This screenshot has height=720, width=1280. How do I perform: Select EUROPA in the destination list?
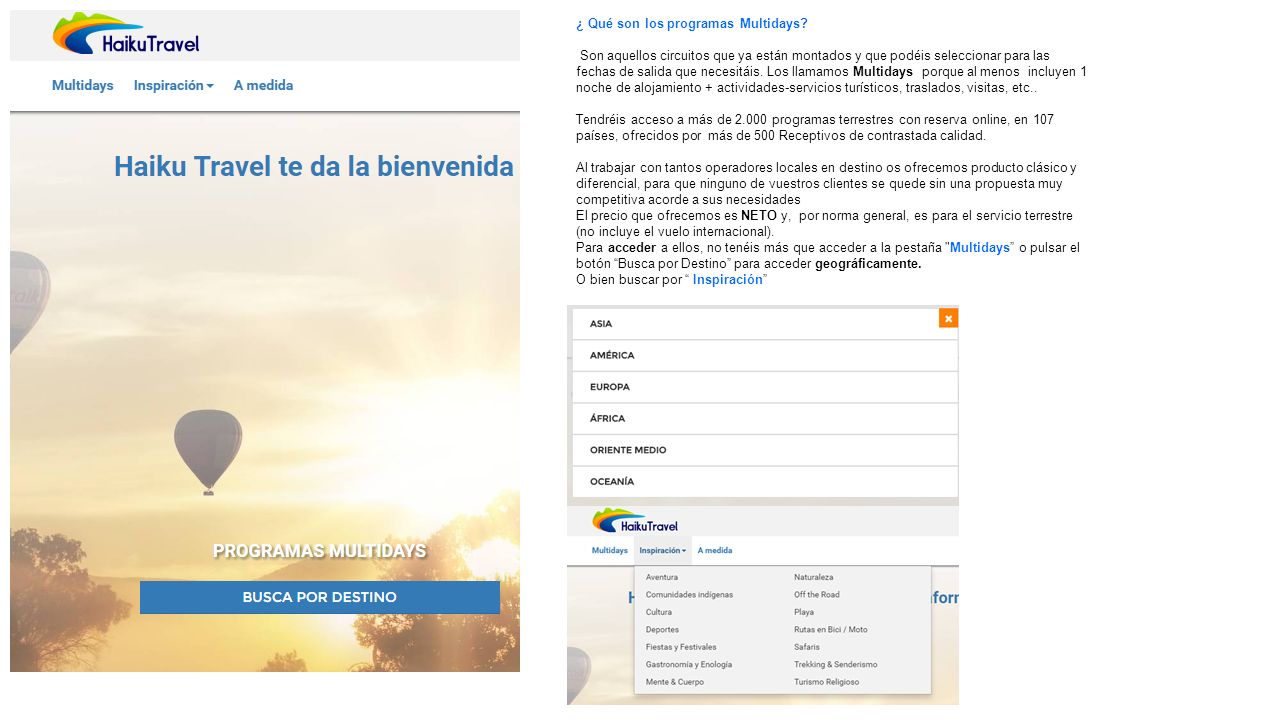(765, 387)
